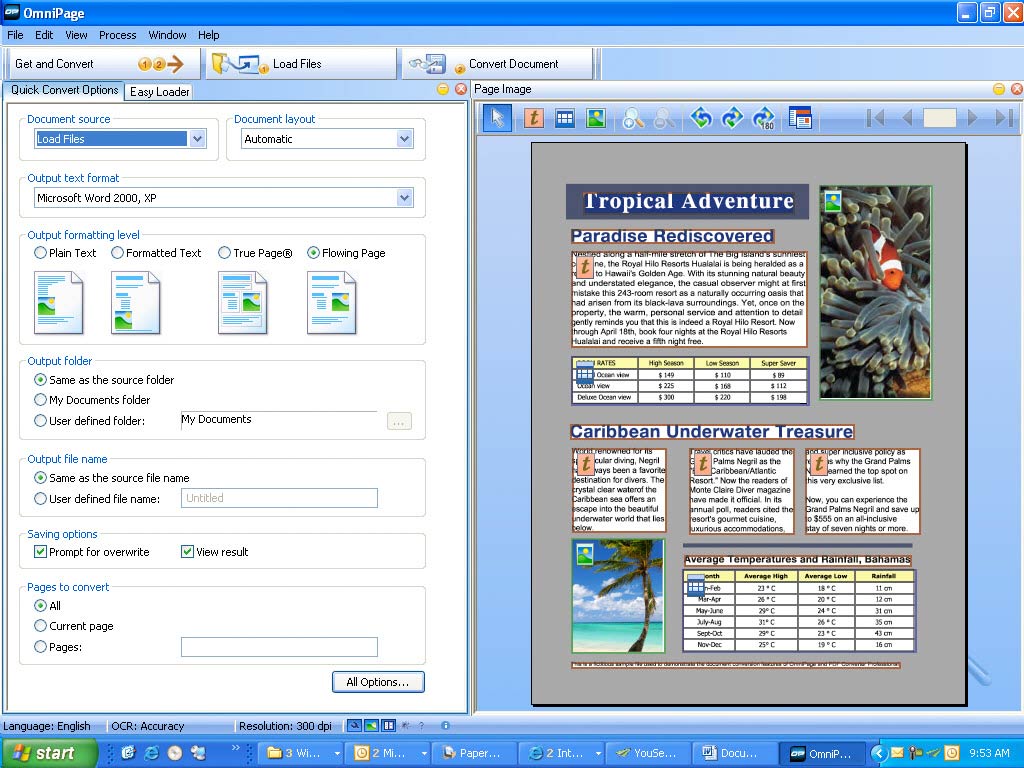Open the Document source dropdown
This screenshot has height=768, width=1024.
point(197,139)
